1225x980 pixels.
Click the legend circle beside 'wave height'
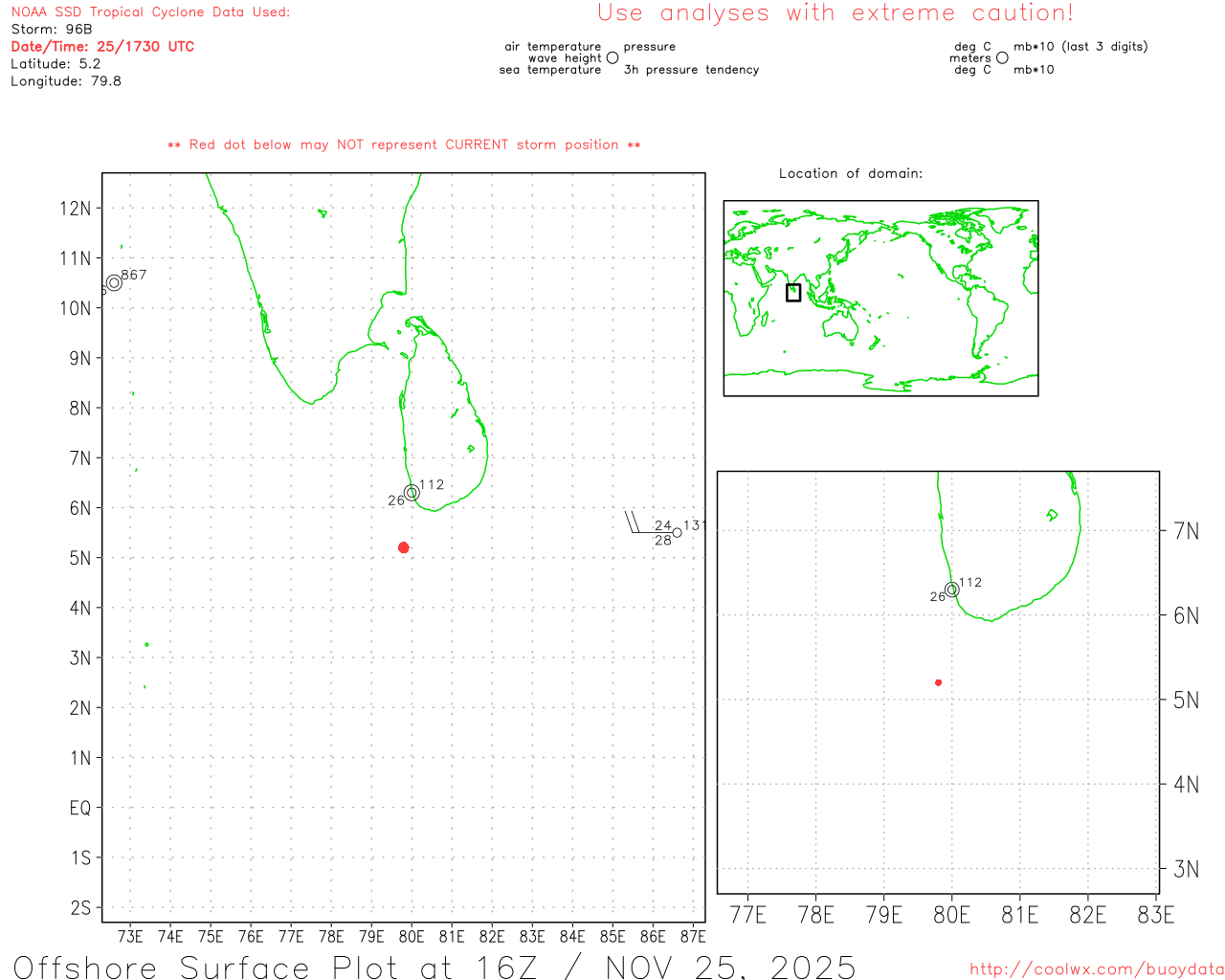(612, 57)
